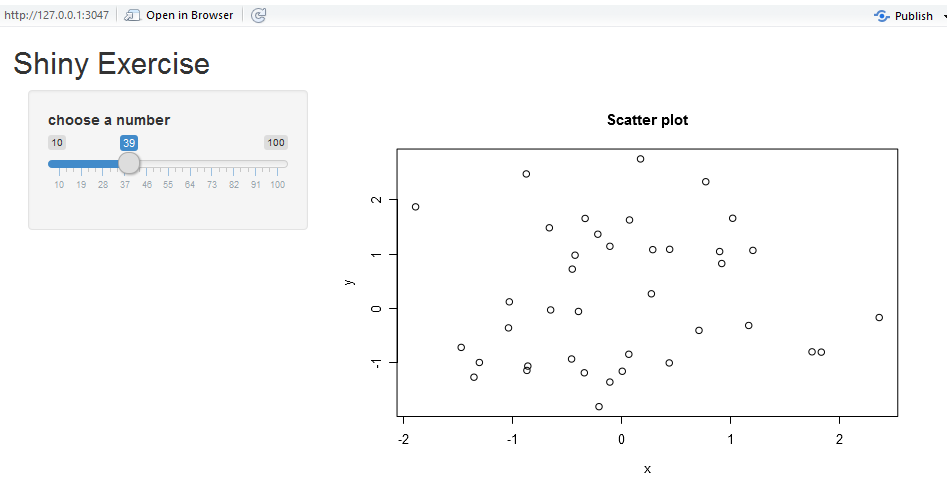Click slider tick labeled 91

[255, 185]
